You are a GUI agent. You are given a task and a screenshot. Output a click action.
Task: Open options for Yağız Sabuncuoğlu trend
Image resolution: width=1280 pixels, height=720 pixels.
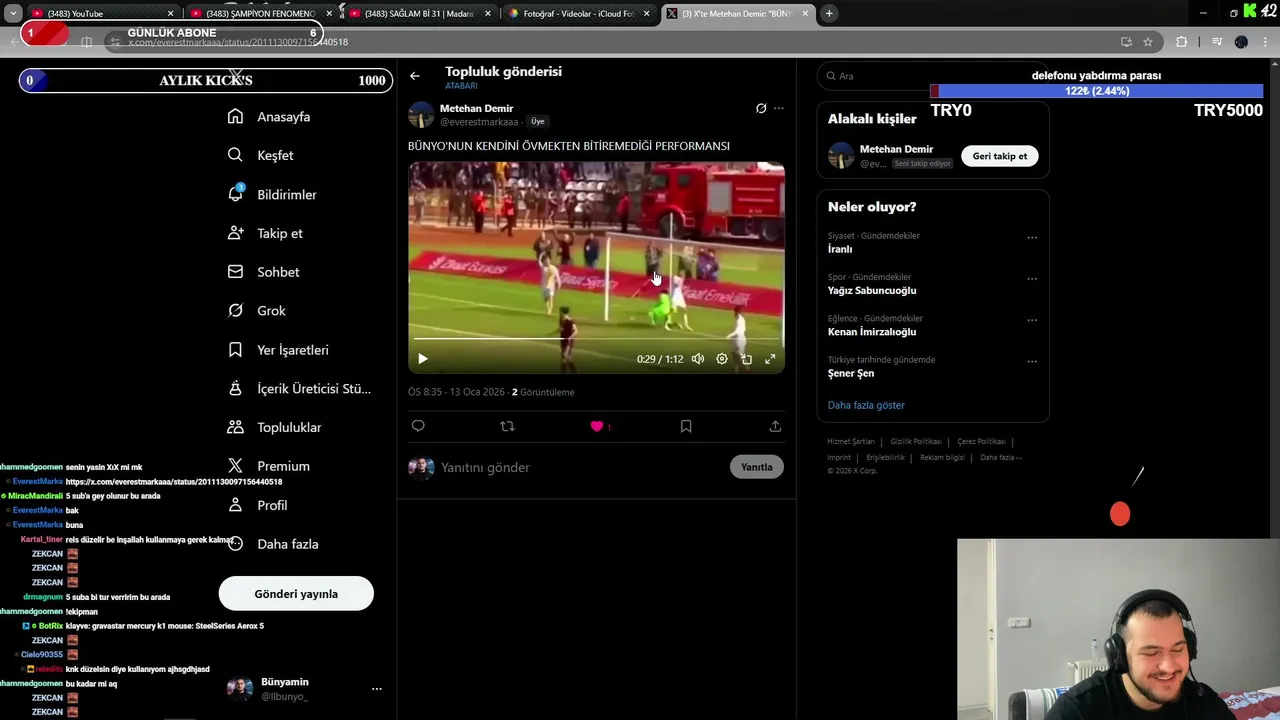click(x=1032, y=279)
